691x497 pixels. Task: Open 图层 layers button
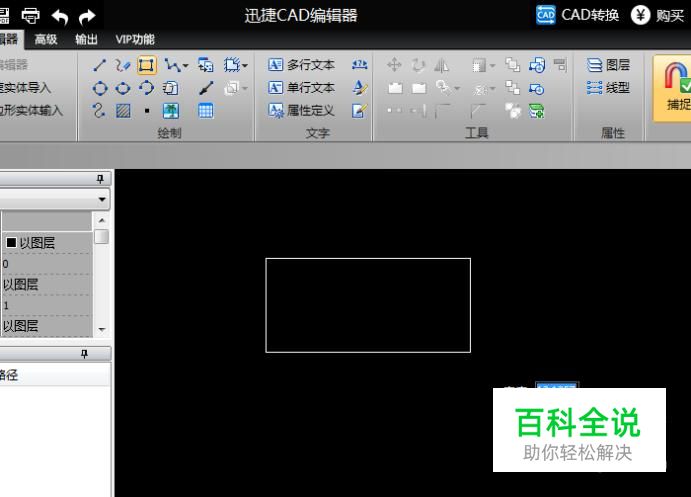tap(608, 65)
